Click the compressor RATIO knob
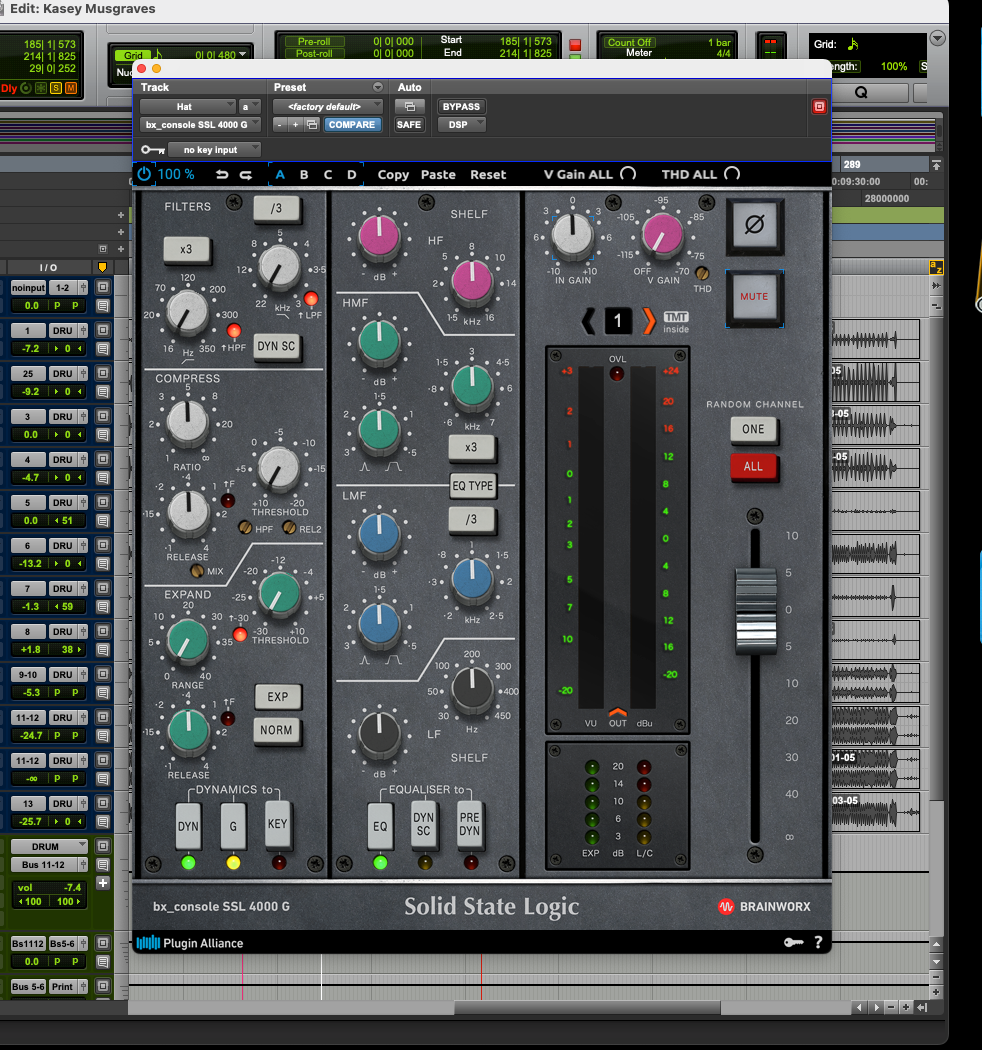The width and height of the screenshot is (982, 1050). pos(188,423)
